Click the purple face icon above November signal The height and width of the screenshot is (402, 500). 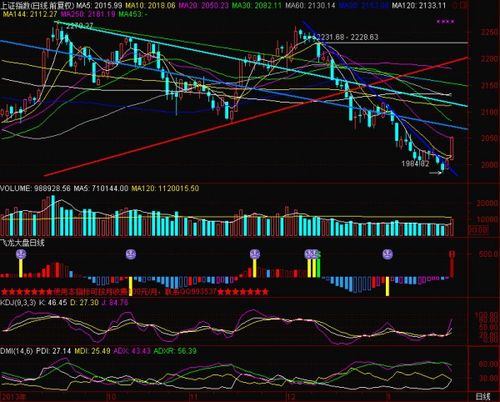click(x=255, y=254)
